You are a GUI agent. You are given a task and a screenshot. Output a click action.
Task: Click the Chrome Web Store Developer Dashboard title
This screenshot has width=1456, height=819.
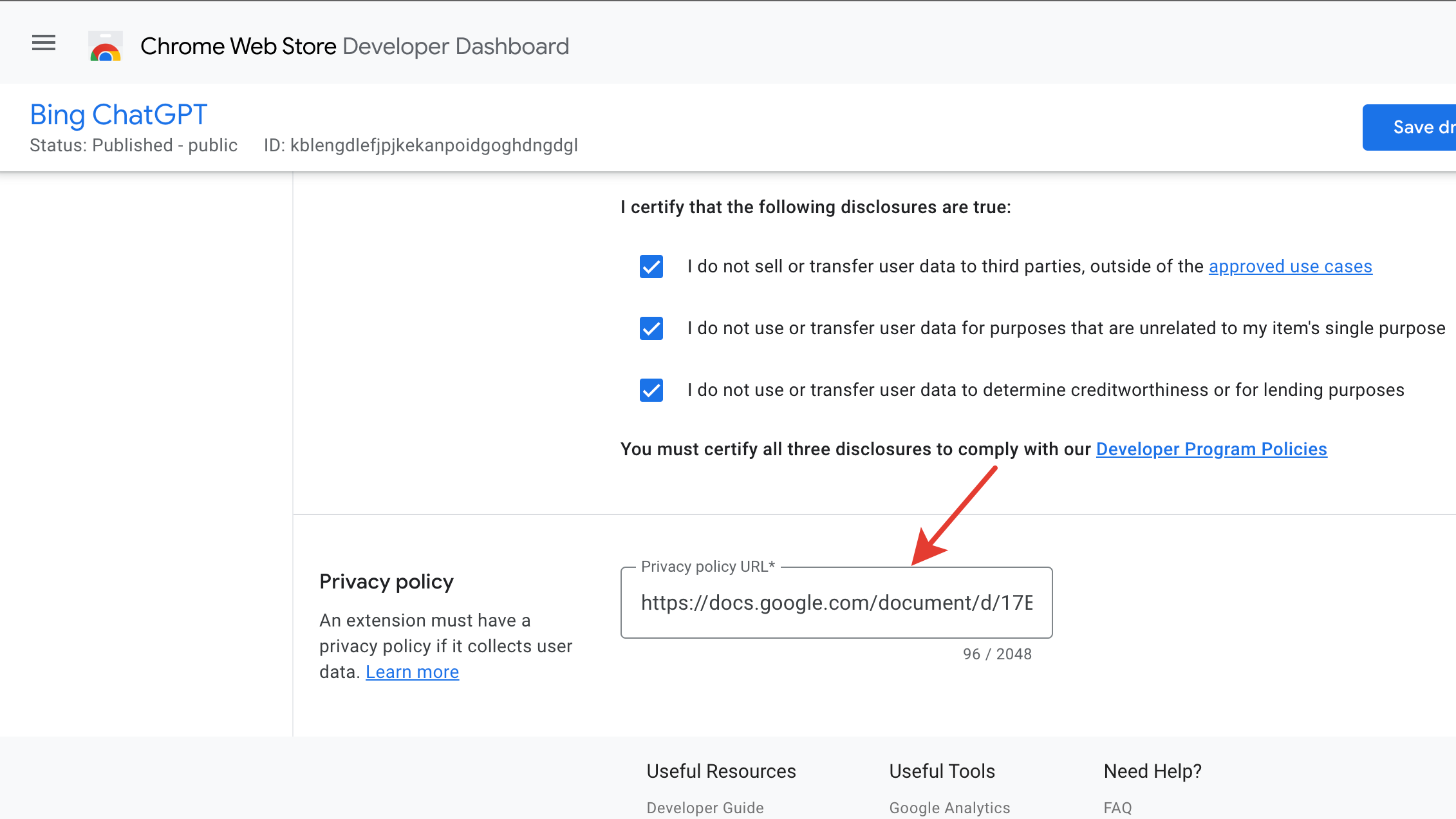click(355, 46)
